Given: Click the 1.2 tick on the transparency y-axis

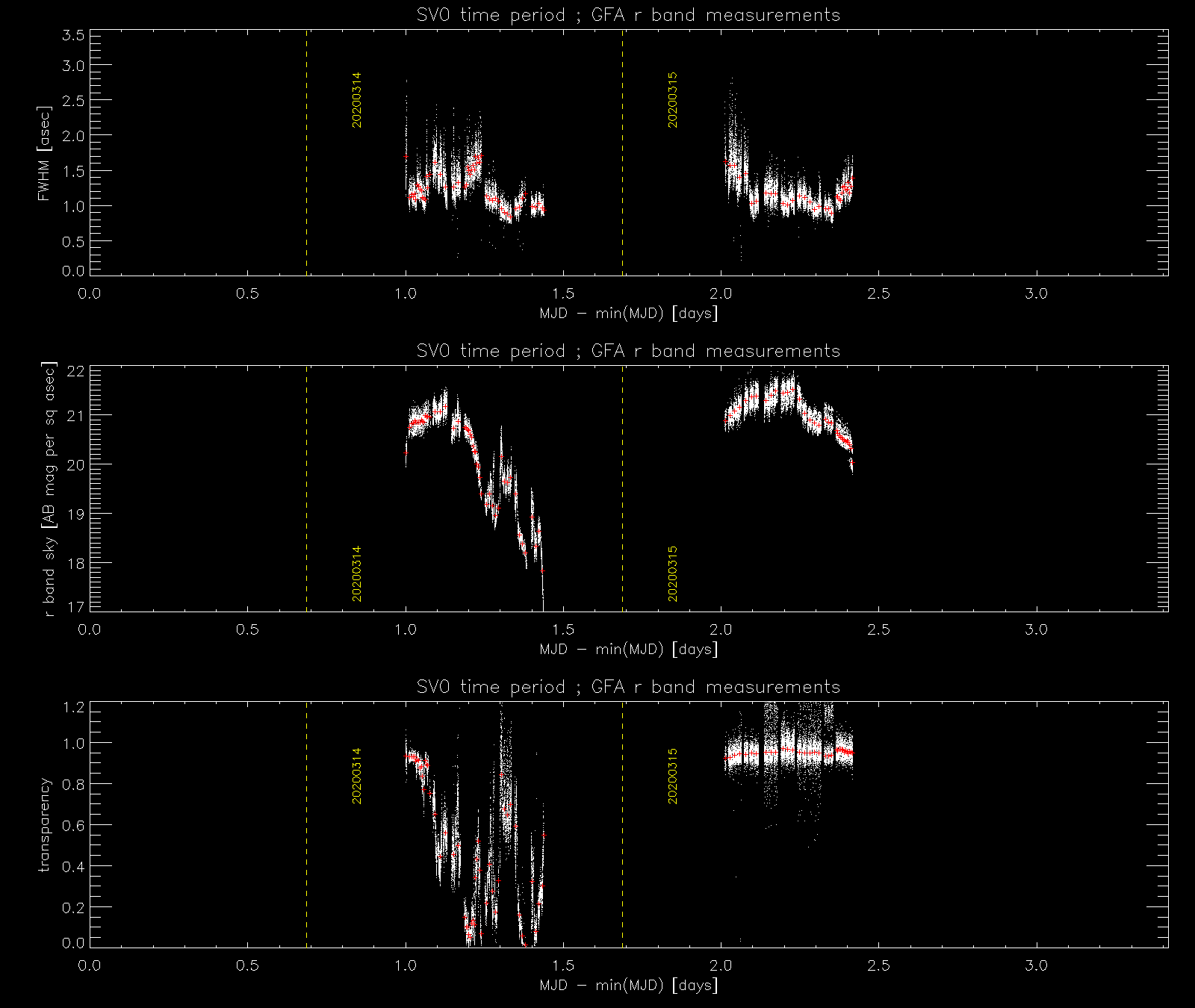Looking at the screenshot, I should click(74, 708).
